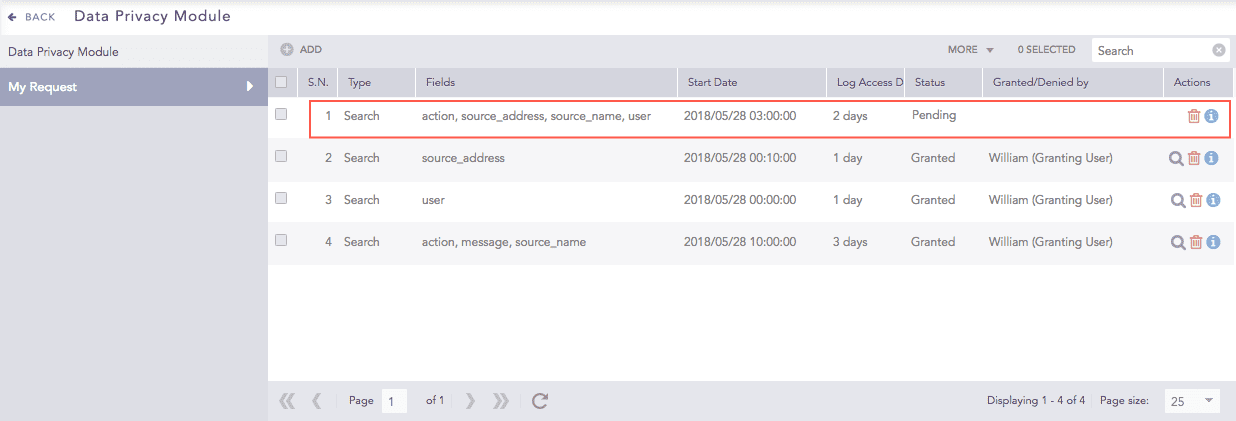Tick the checkbox for request row 1

[x=281, y=115]
